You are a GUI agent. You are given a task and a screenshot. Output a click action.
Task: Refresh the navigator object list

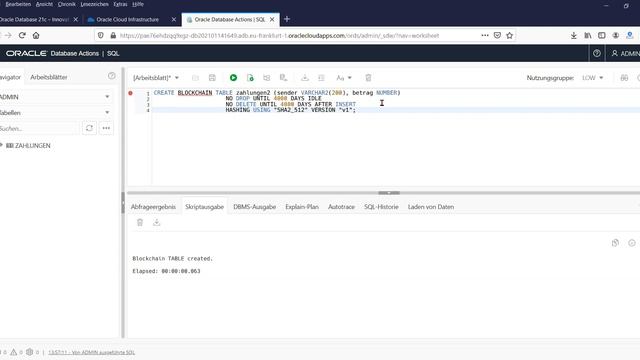[x=89, y=128]
